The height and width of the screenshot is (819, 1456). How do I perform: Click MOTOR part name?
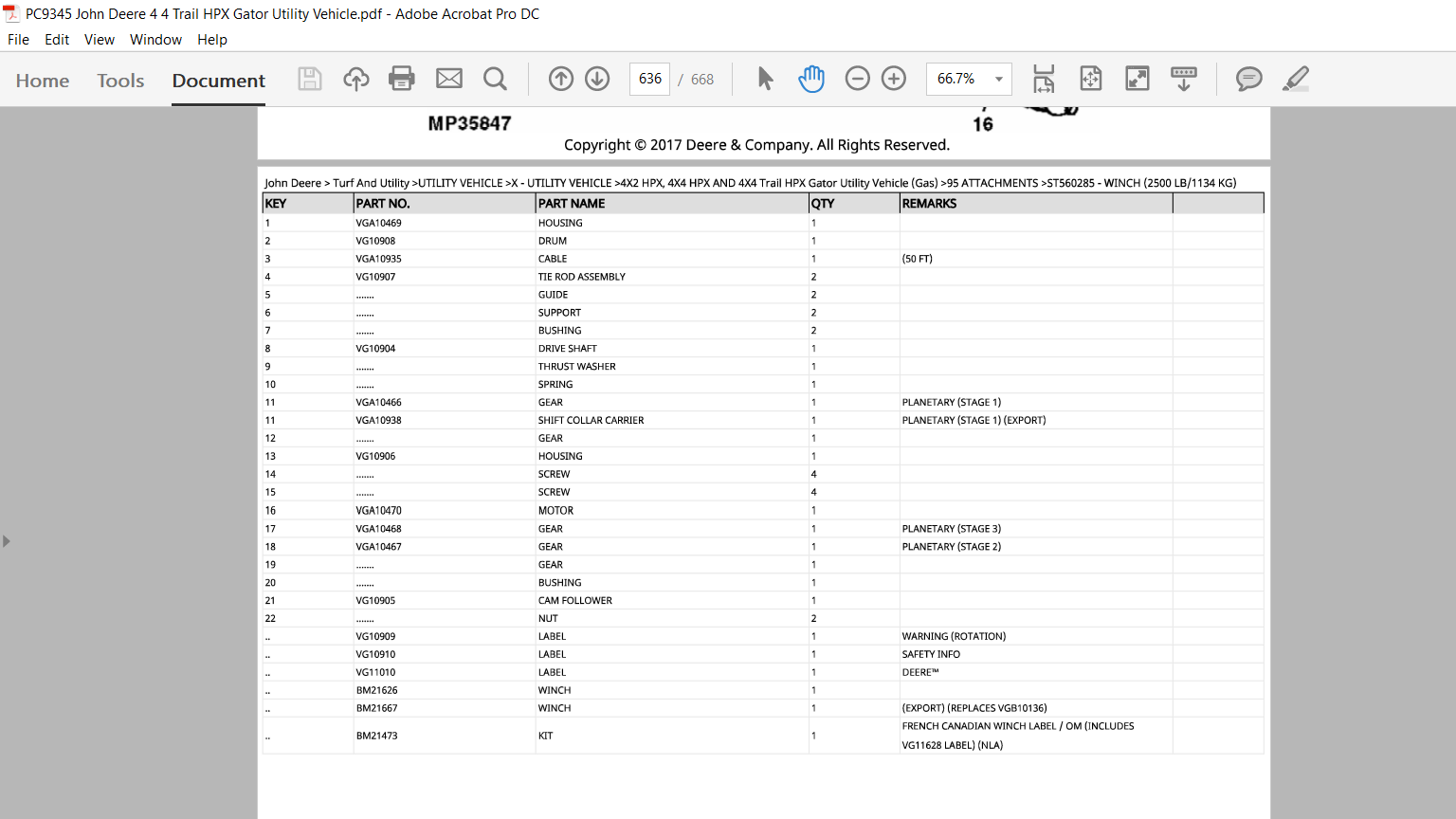(556, 510)
